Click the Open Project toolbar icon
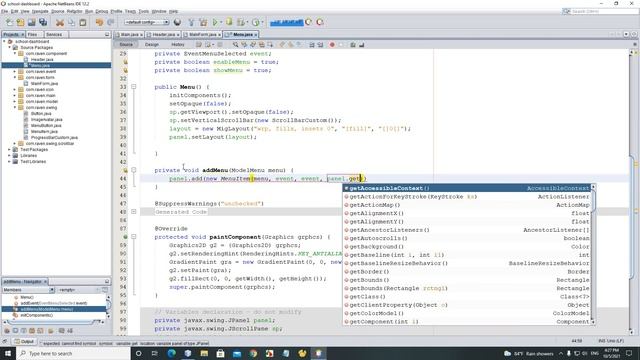The height and width of the screenshot is (360, 640). tap(31, 22)
